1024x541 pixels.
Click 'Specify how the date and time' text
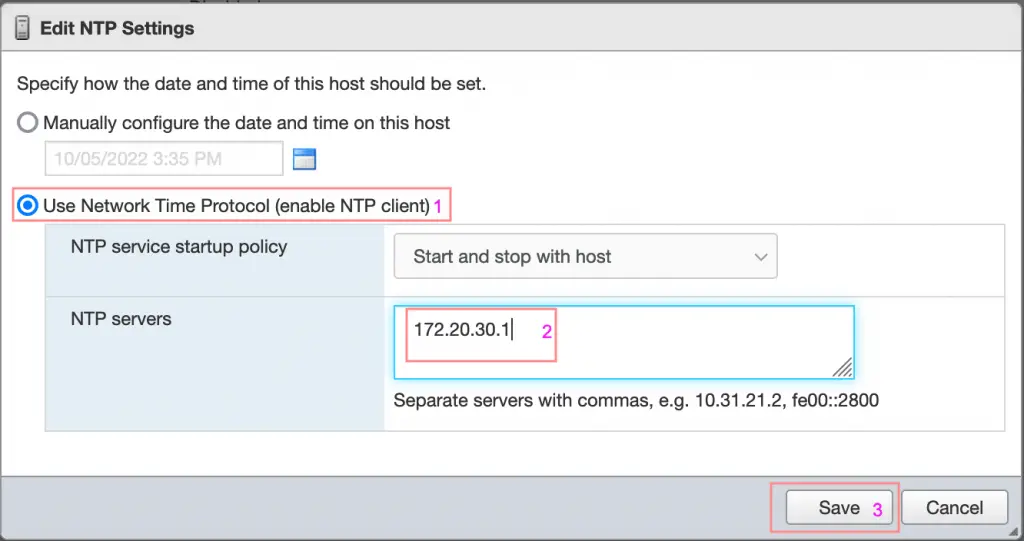tap(251, 84)
